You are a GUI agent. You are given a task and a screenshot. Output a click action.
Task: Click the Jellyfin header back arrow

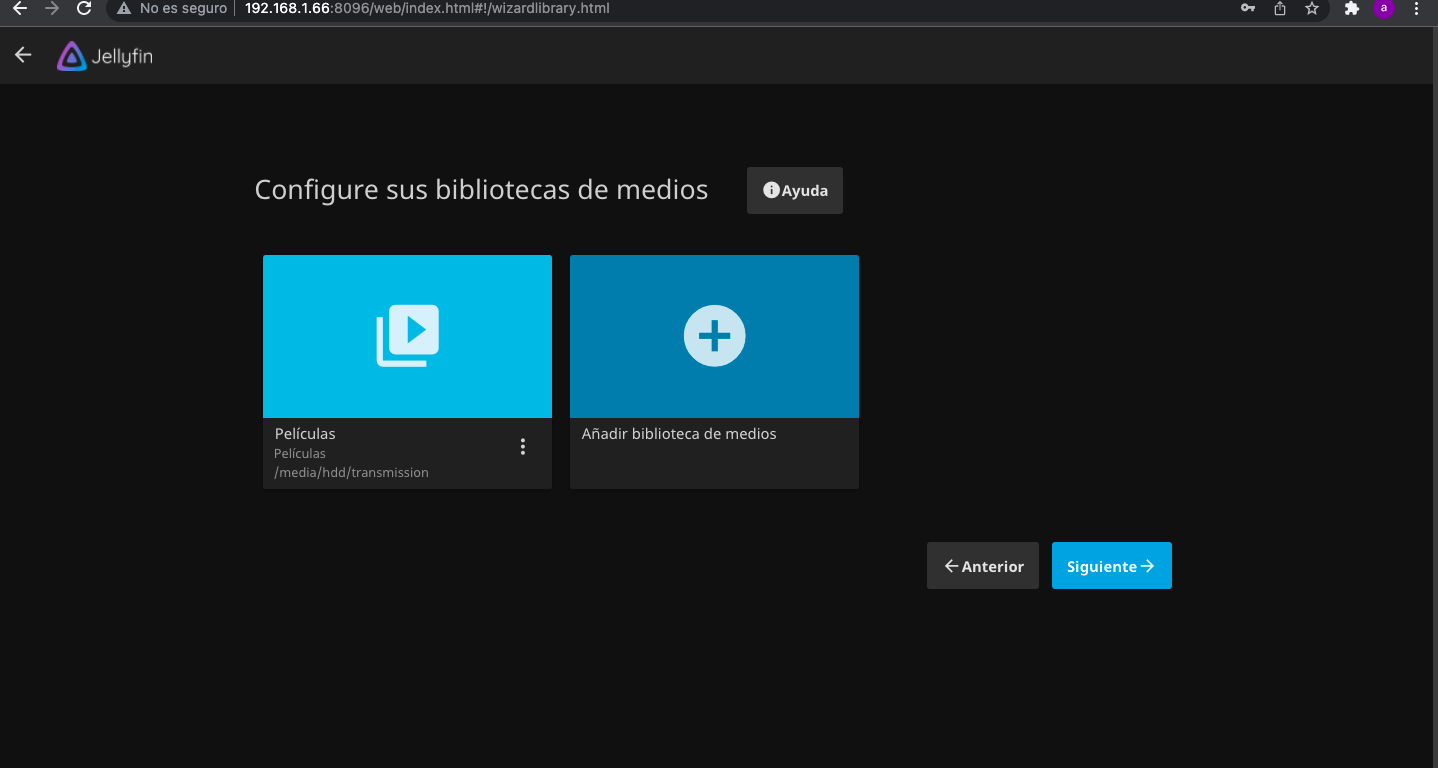click(23, 55)
